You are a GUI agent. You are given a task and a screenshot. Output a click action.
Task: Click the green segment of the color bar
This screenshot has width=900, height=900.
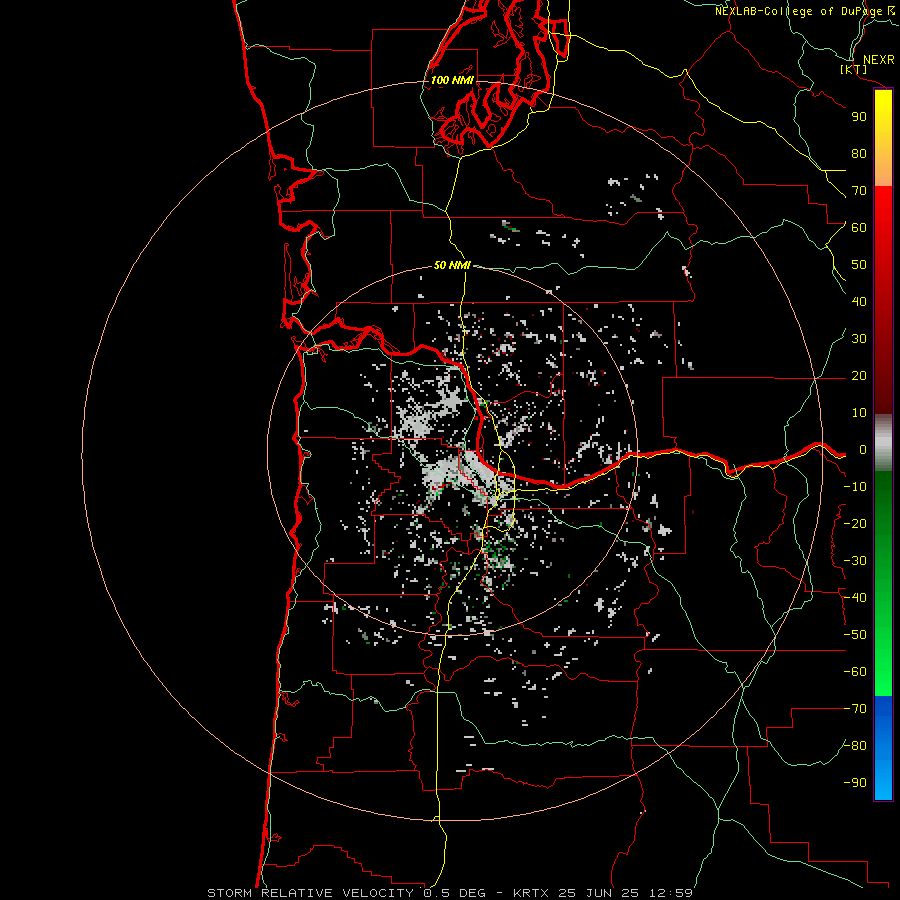883,584
